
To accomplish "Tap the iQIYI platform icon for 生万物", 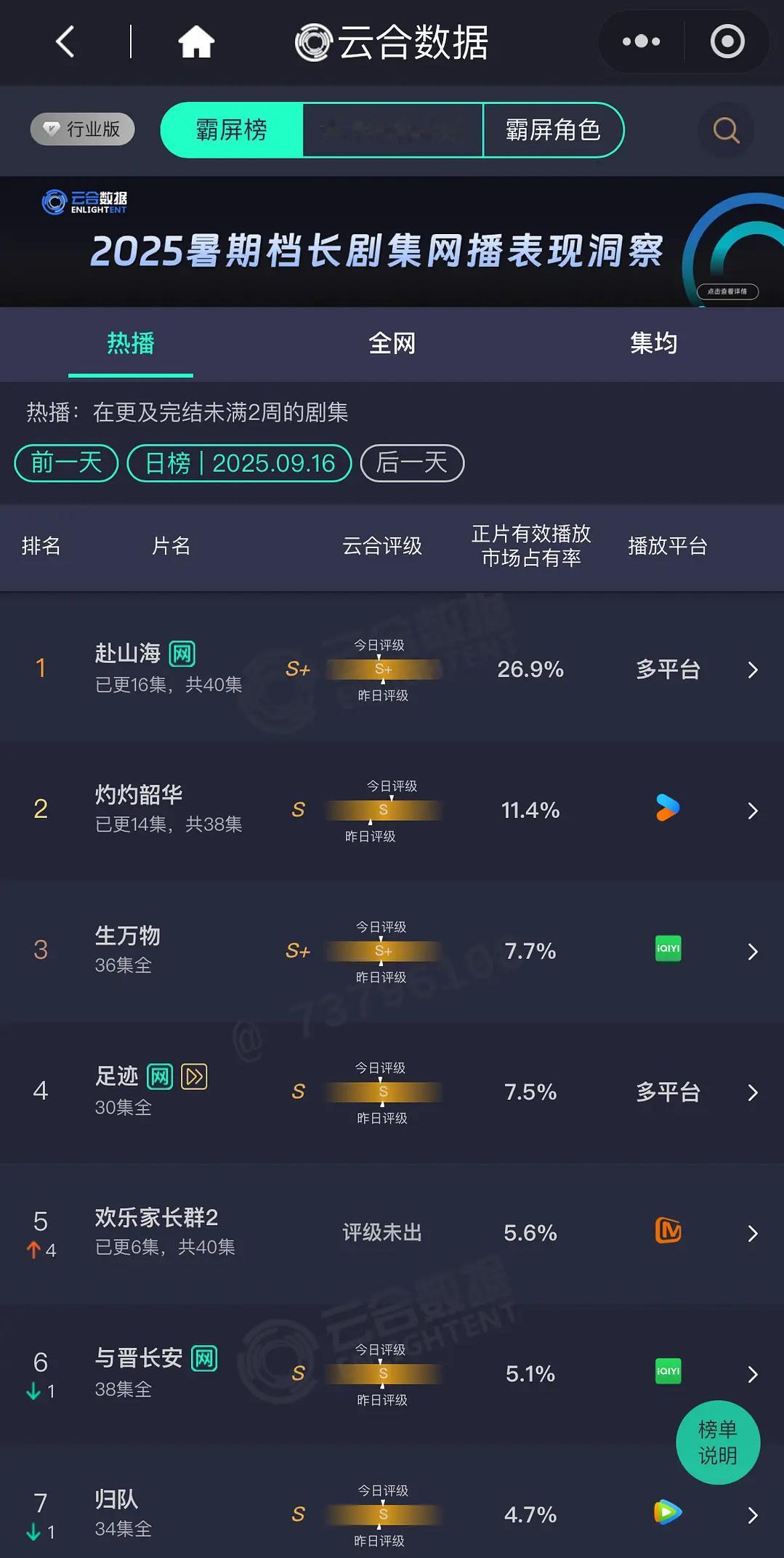I will (668, 949).
